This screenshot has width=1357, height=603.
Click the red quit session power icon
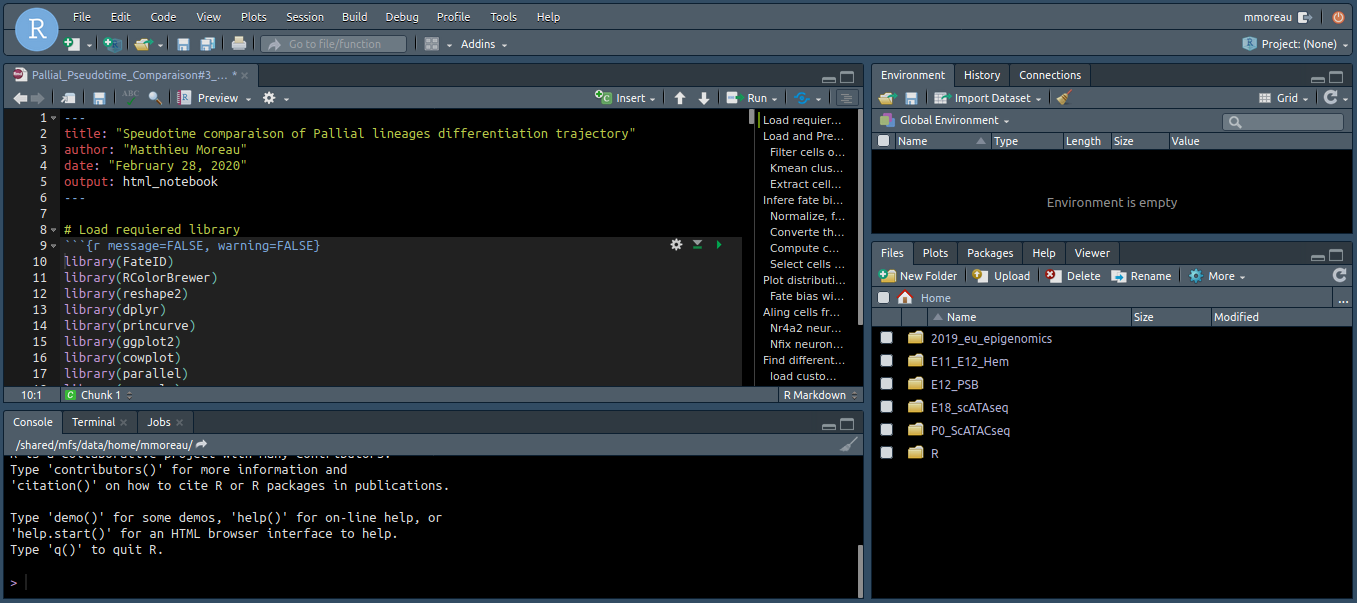tap(1338, 17)
